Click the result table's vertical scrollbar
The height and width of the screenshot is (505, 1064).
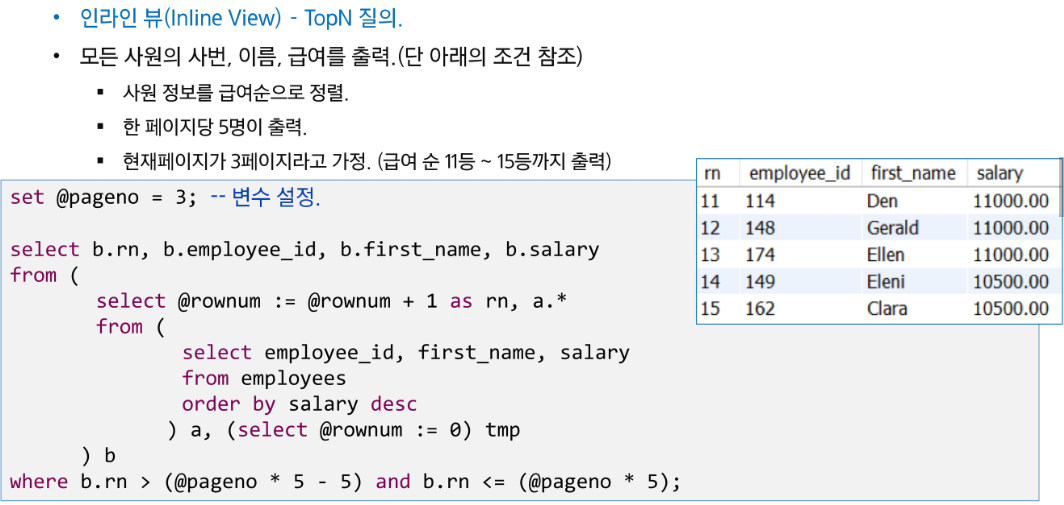(x=1060, y=187)
